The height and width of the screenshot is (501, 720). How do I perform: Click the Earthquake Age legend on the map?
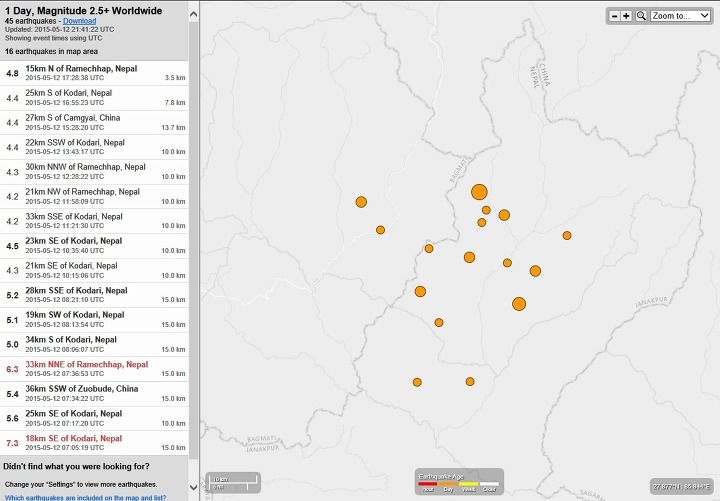tap(459, 482)
